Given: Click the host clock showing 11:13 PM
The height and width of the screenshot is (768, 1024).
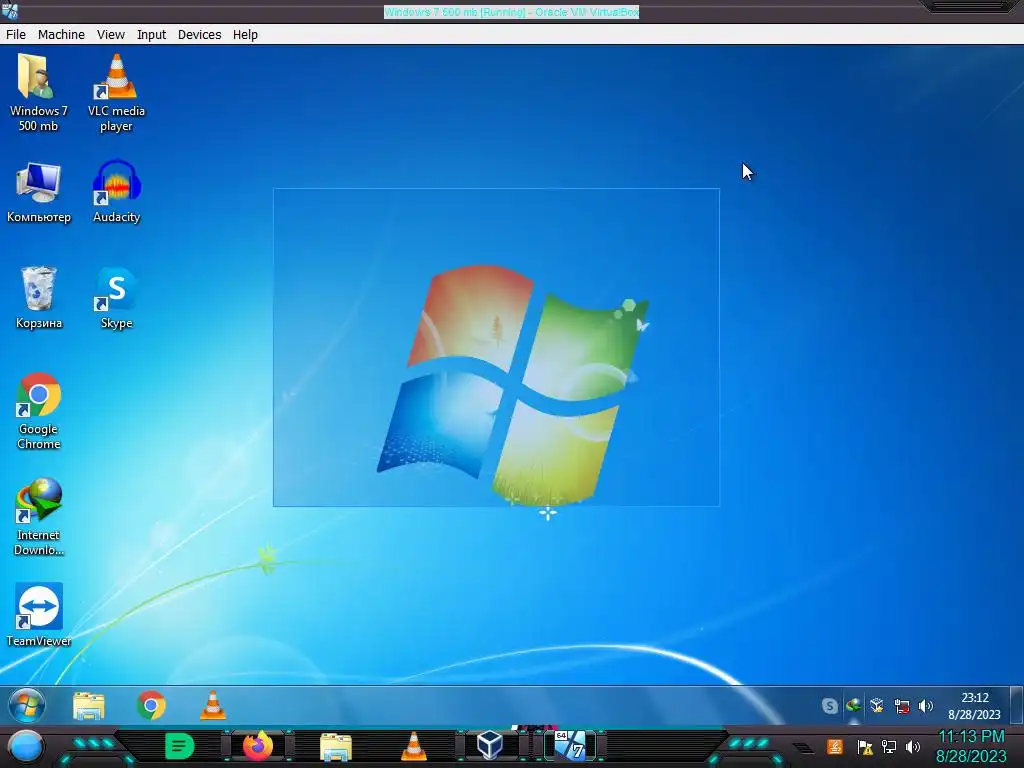Looking at the screenshot, I should tap(971, 746).
